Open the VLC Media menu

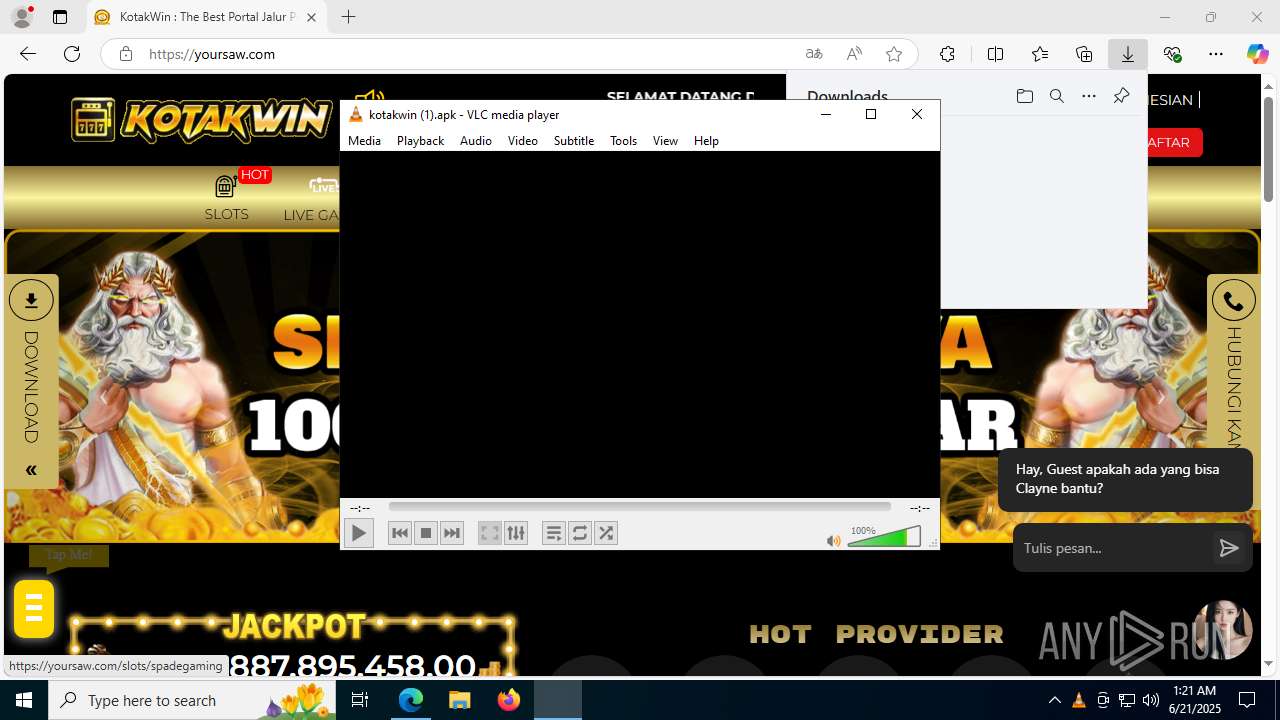tap(364, 141)
